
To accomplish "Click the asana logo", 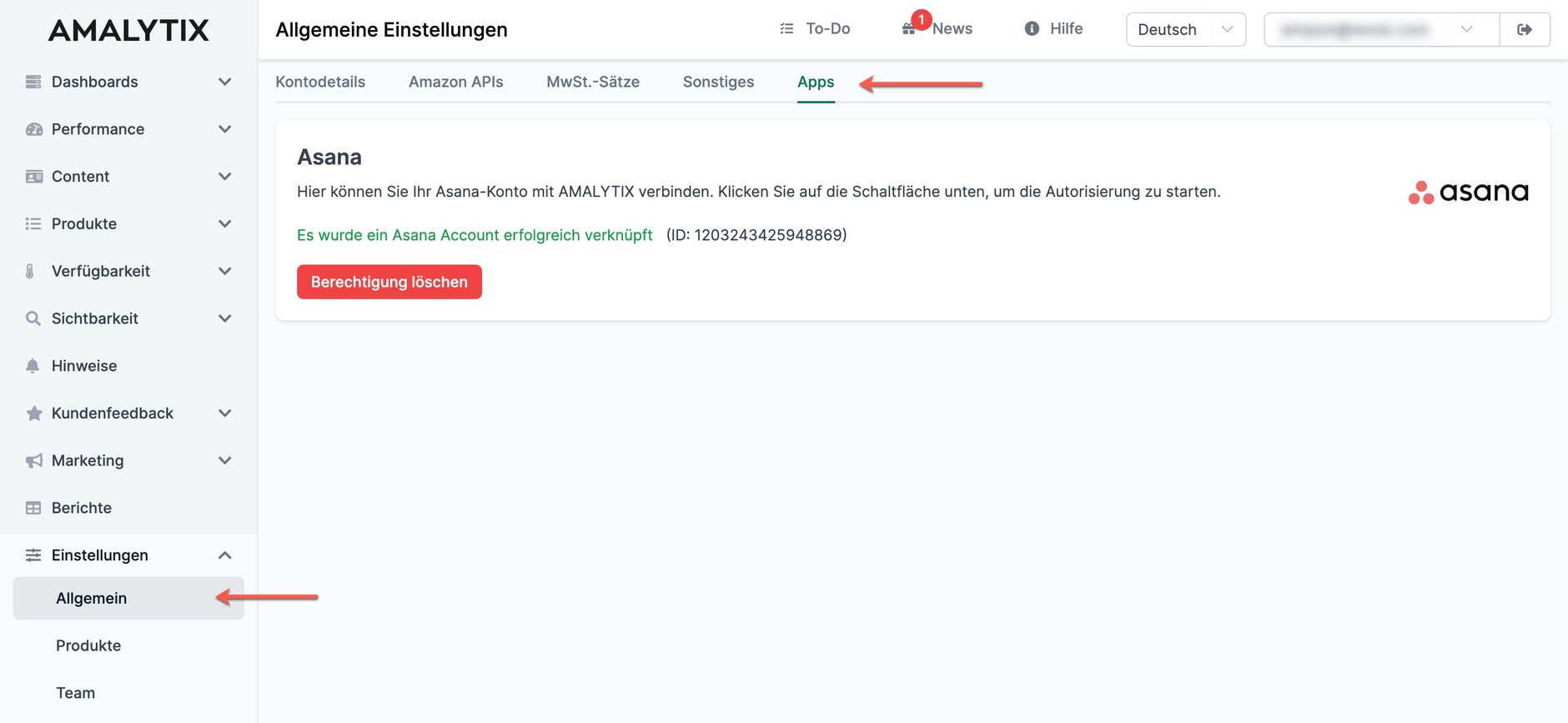I will click(x=1468, y=193).
